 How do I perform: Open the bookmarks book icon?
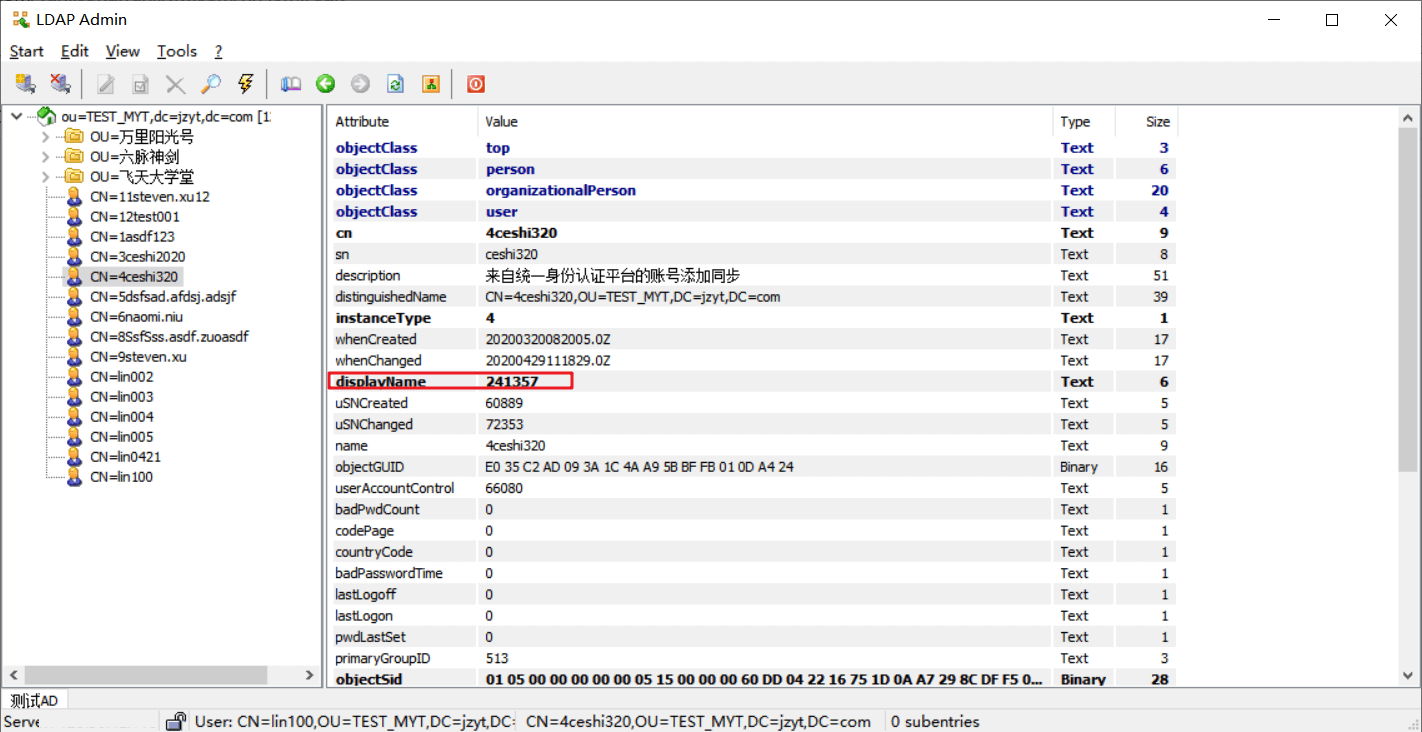click(291, 84)
